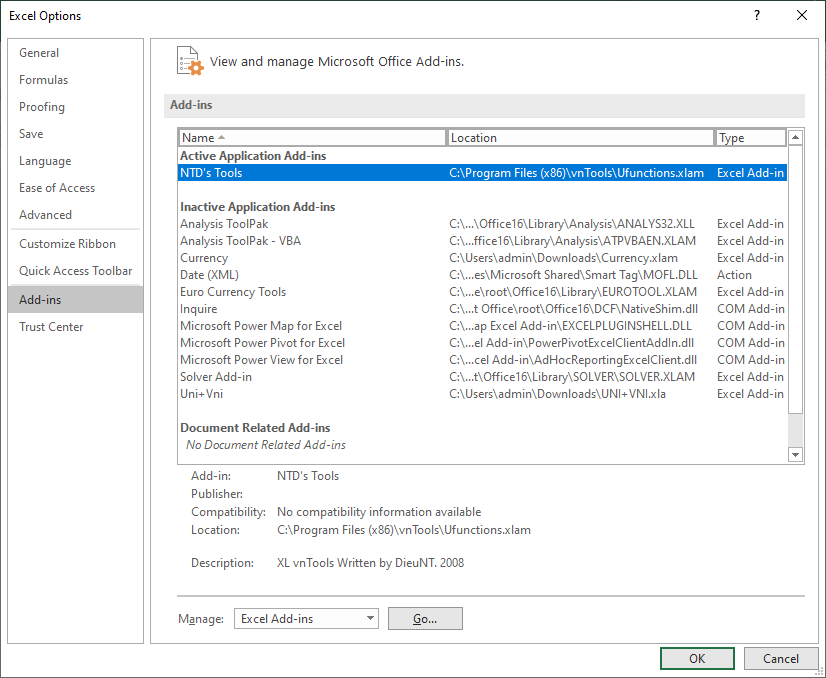826x678 pixels.
Task: Select Analysis ToolPak - VBA add-in
Action: (240, 241)
